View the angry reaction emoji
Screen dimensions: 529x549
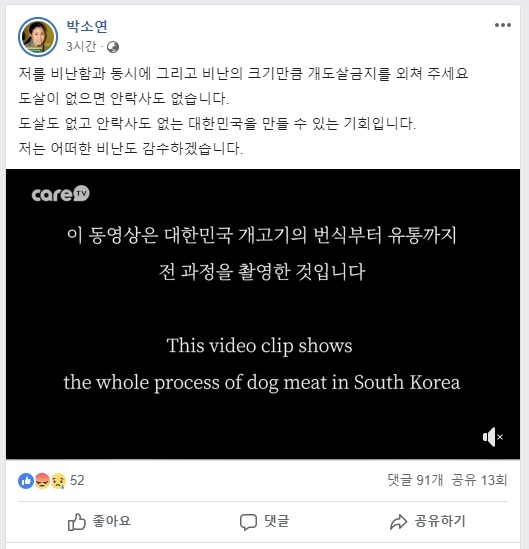[42, 481]
